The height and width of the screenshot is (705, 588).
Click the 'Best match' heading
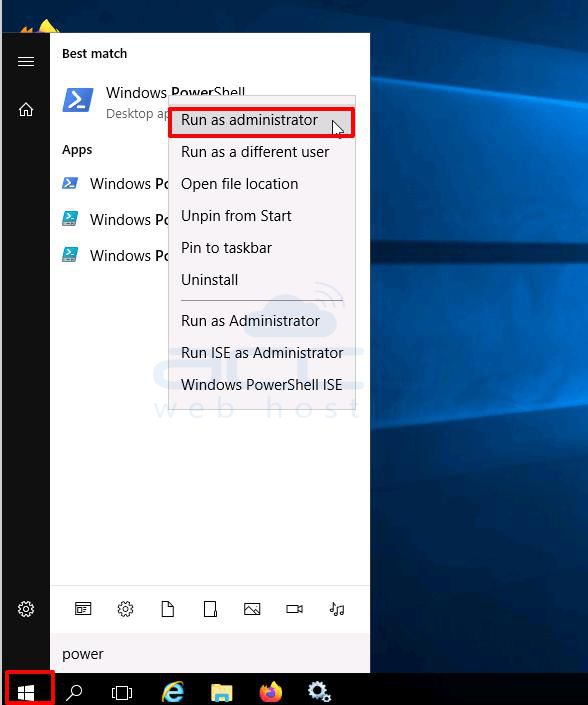point(94,54)
